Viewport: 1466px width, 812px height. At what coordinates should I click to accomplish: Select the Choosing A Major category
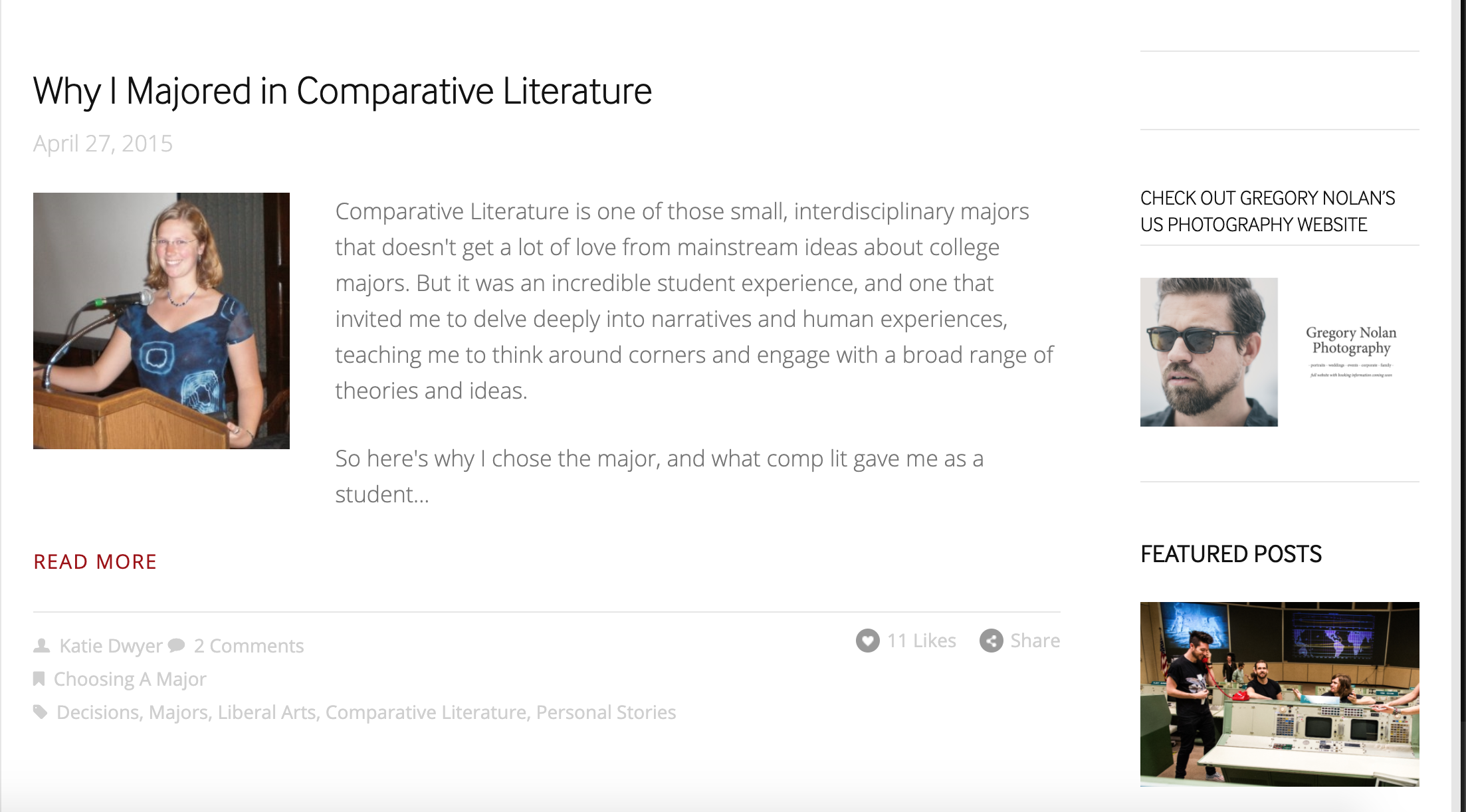point(130,679)
